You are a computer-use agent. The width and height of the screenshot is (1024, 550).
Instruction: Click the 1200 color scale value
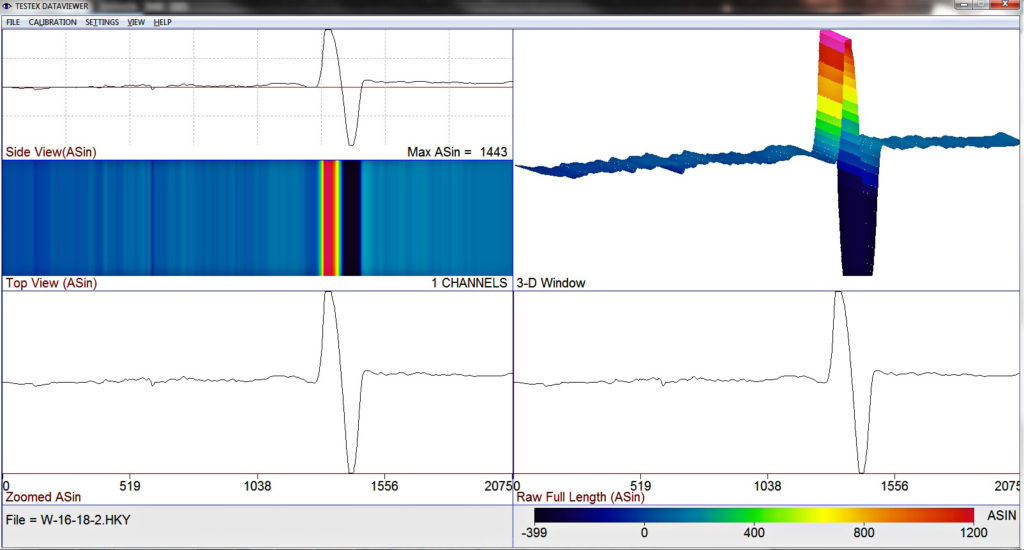(x=973, y=532)
